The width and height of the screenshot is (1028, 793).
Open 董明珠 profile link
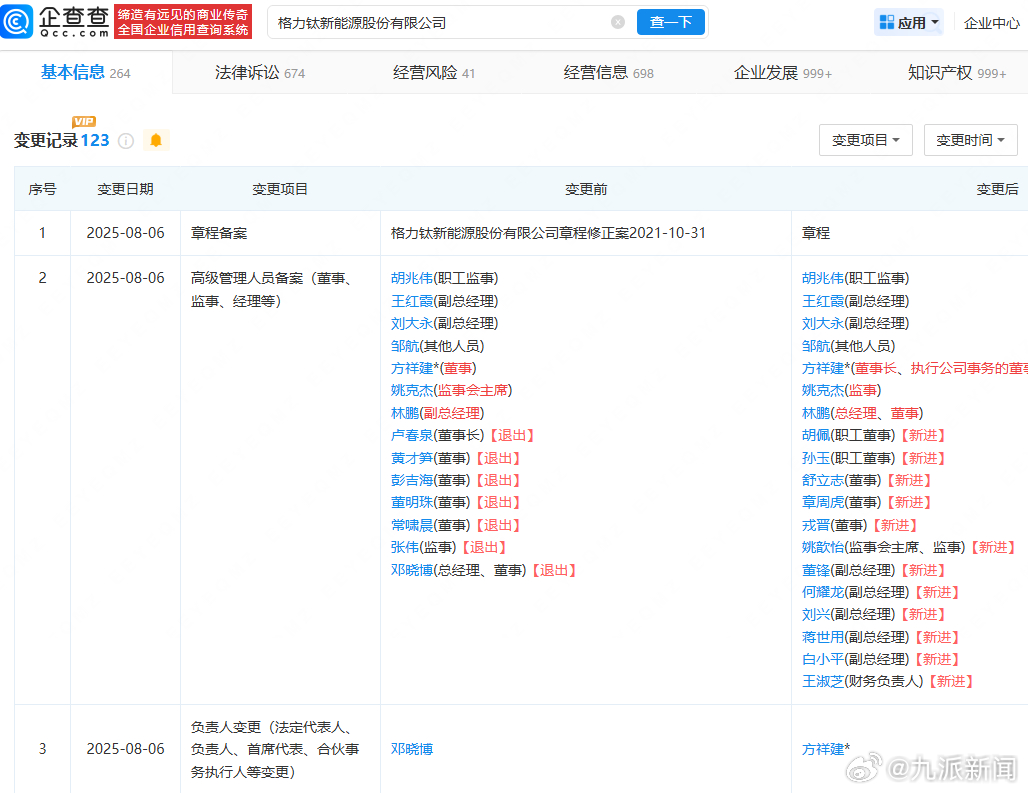[x=412, y=503]
